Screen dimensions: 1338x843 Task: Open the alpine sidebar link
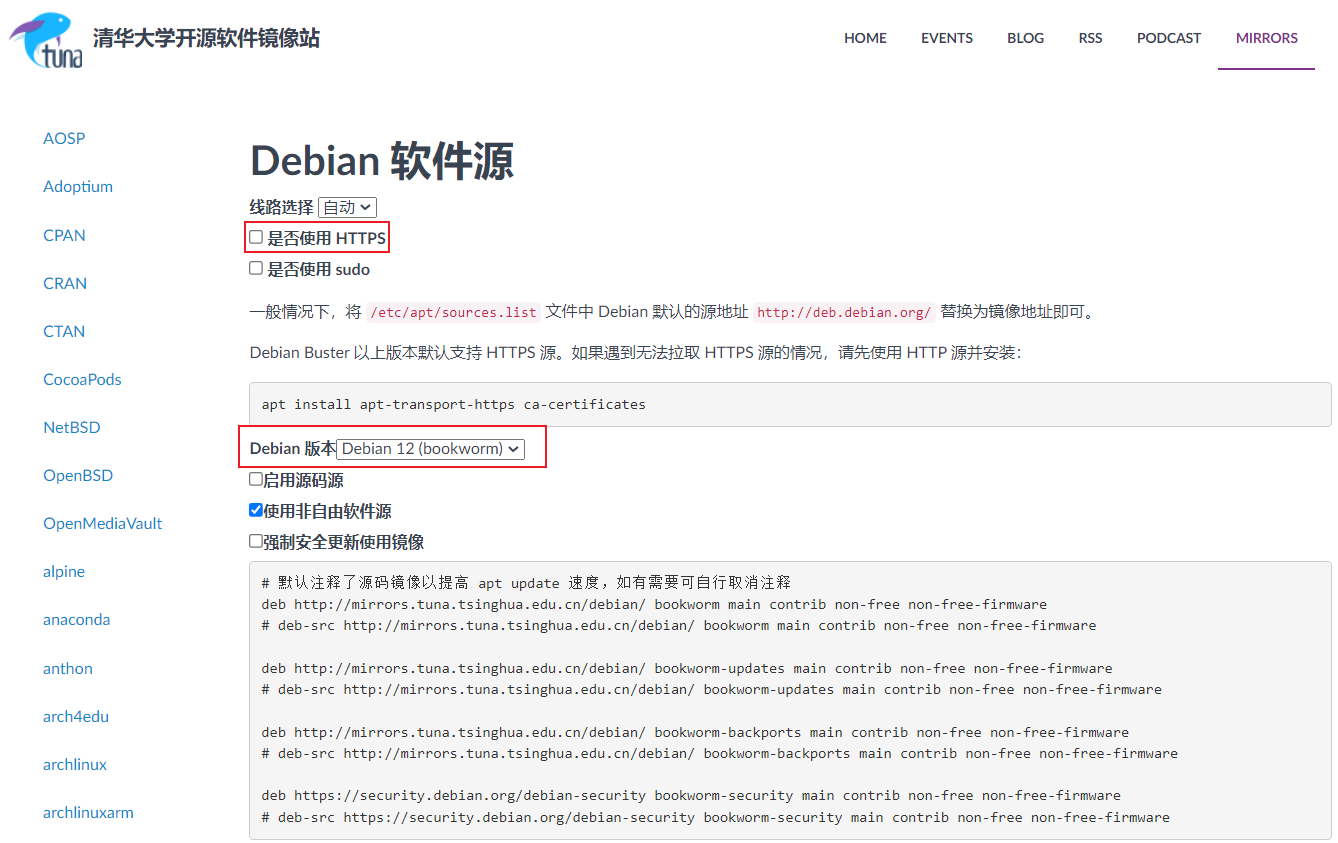coord(64,571)
